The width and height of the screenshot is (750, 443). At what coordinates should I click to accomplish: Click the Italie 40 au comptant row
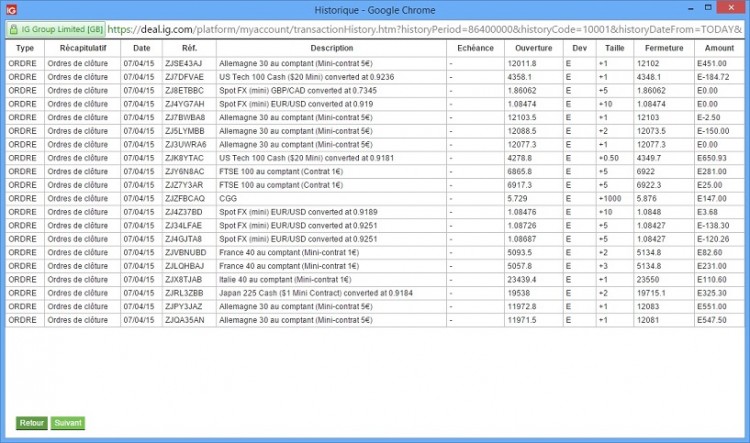tap(375, 280)
